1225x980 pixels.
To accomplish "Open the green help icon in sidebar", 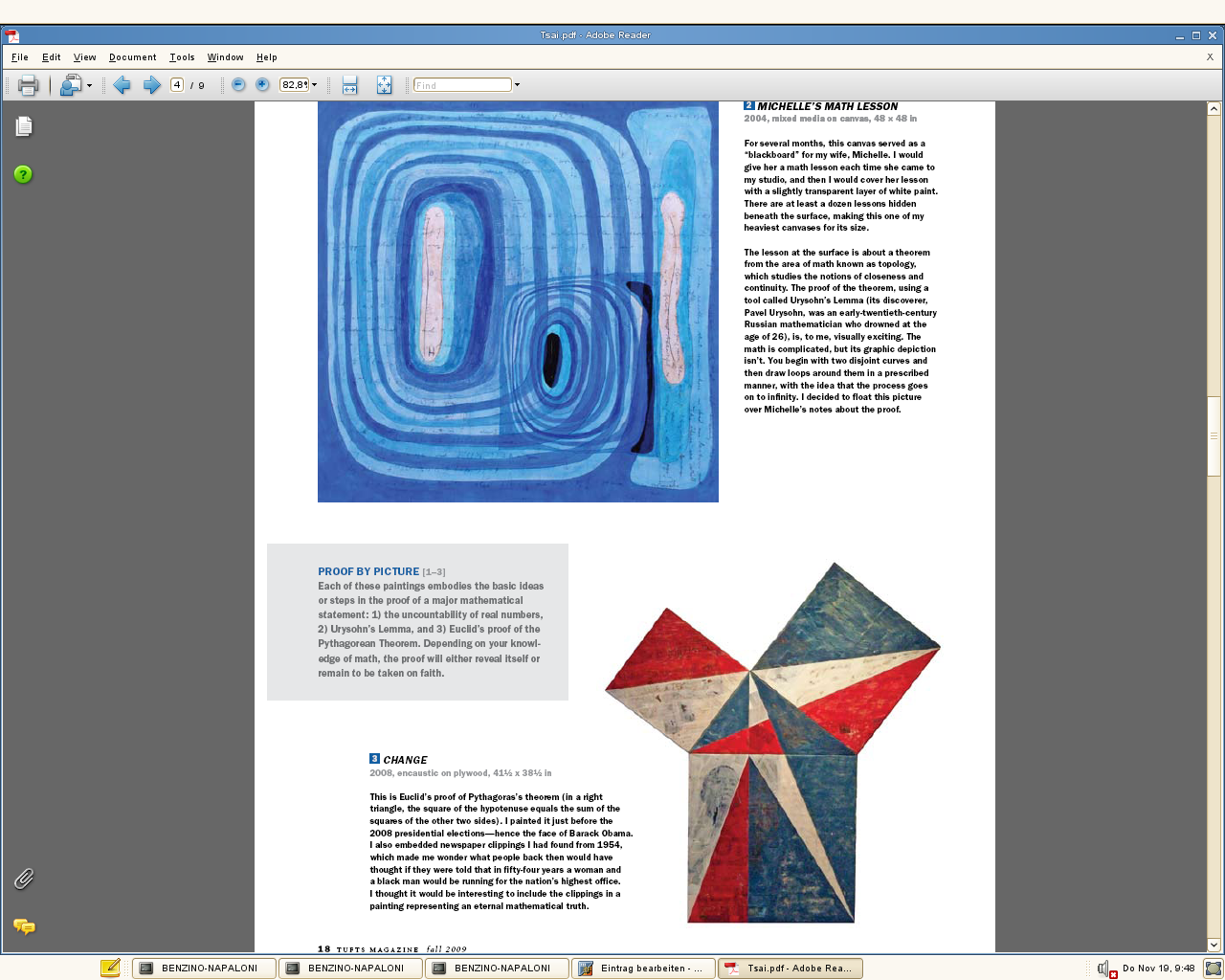I will coord(23,174).
